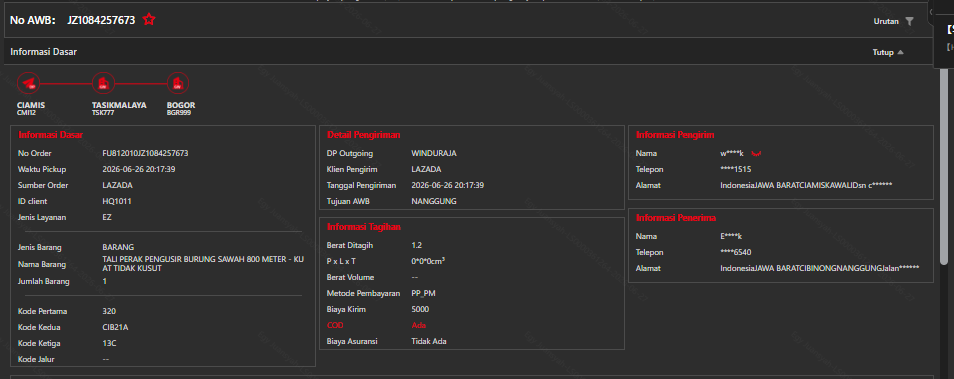Click the ID client value HQ1011
The width and height of the screenshot is (954, 379).
[117, 201]
